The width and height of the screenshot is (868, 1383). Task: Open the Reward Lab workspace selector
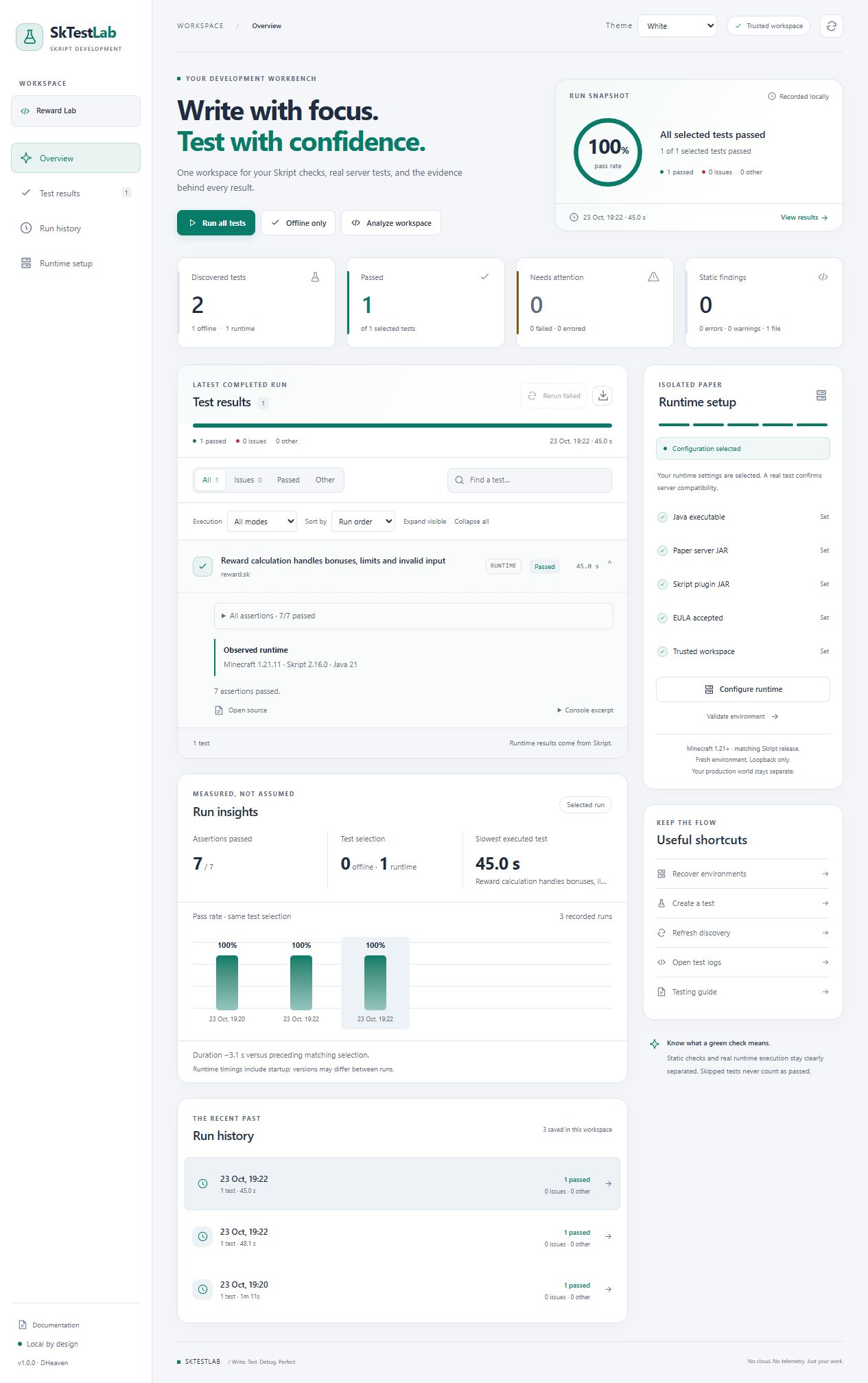tap(75, 111)
